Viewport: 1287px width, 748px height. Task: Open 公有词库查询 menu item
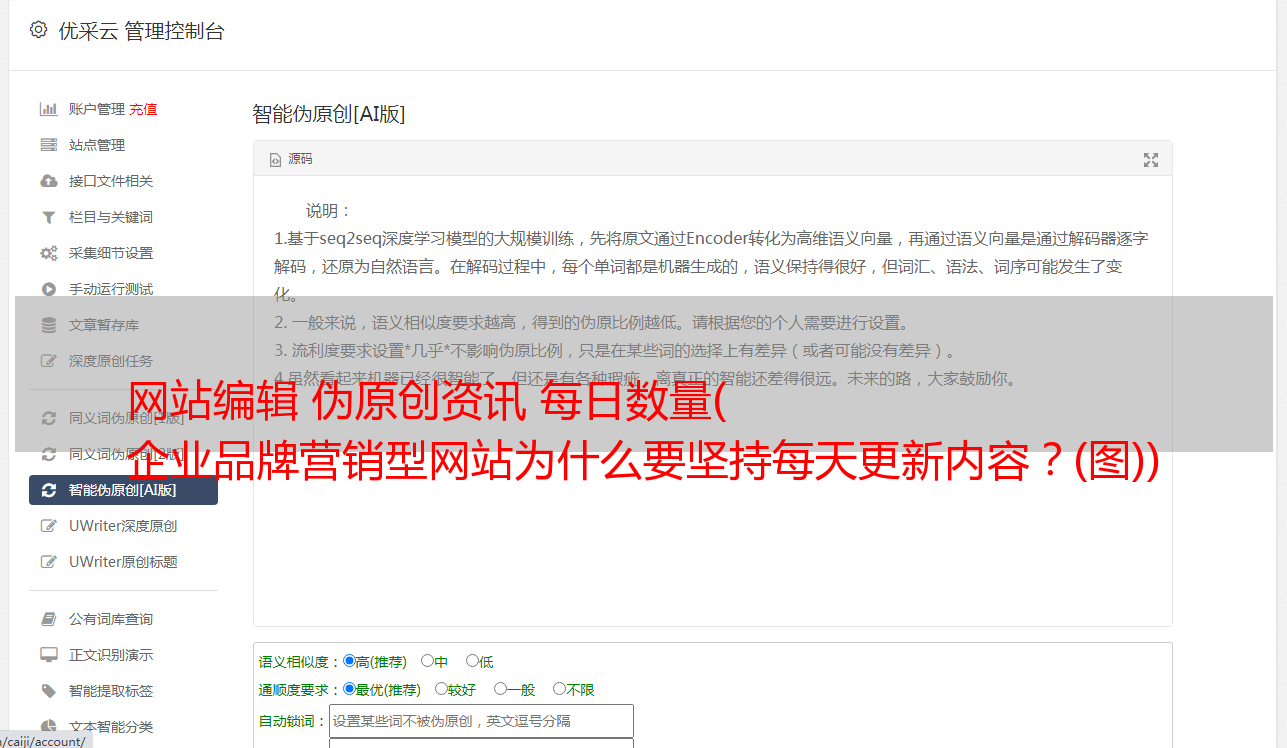tap(111, 619)
